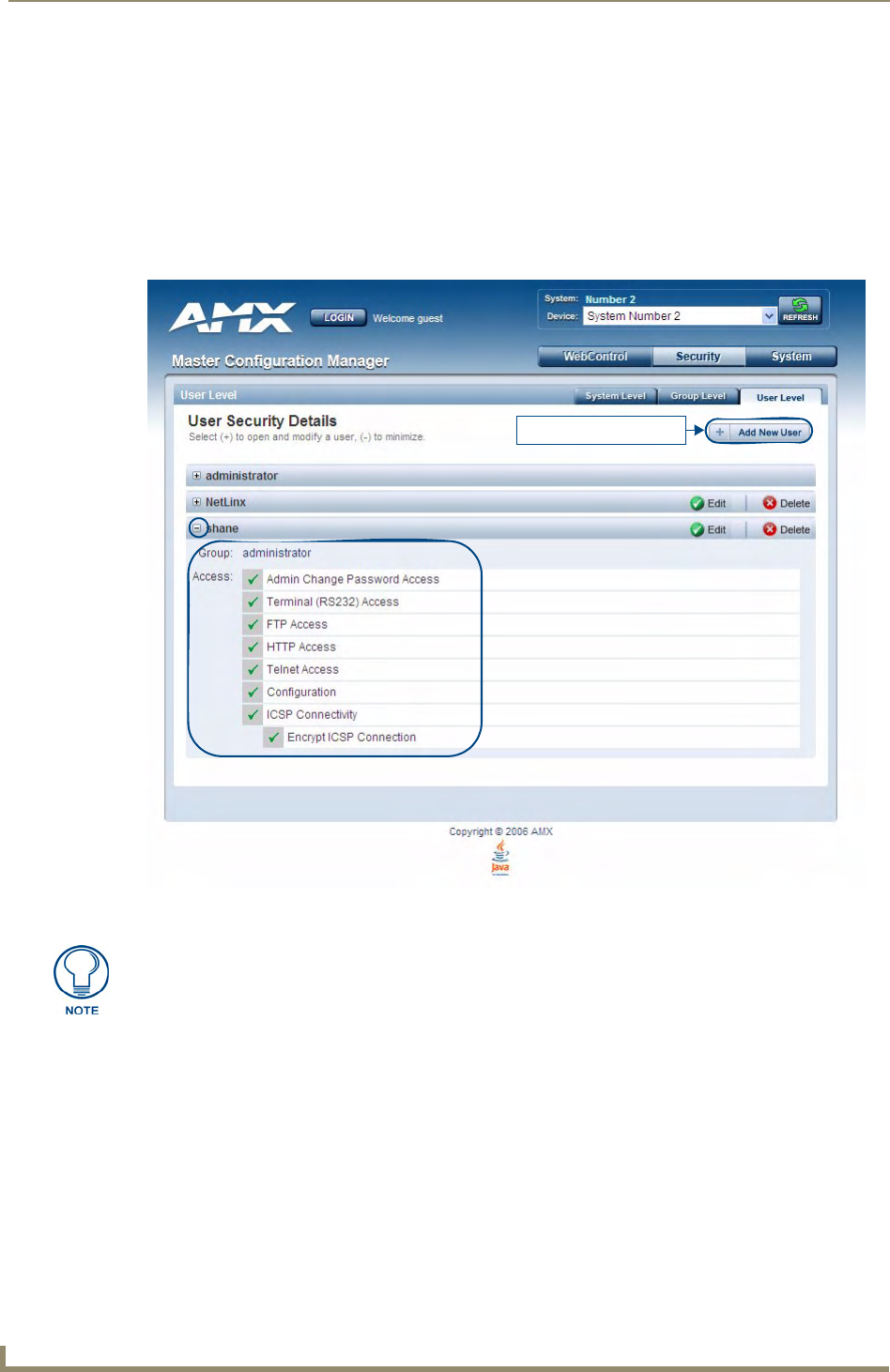The width and height of the screenshot is (890, 1372).
Task: Switch to the System Level tab
Action: coord(616,396)
